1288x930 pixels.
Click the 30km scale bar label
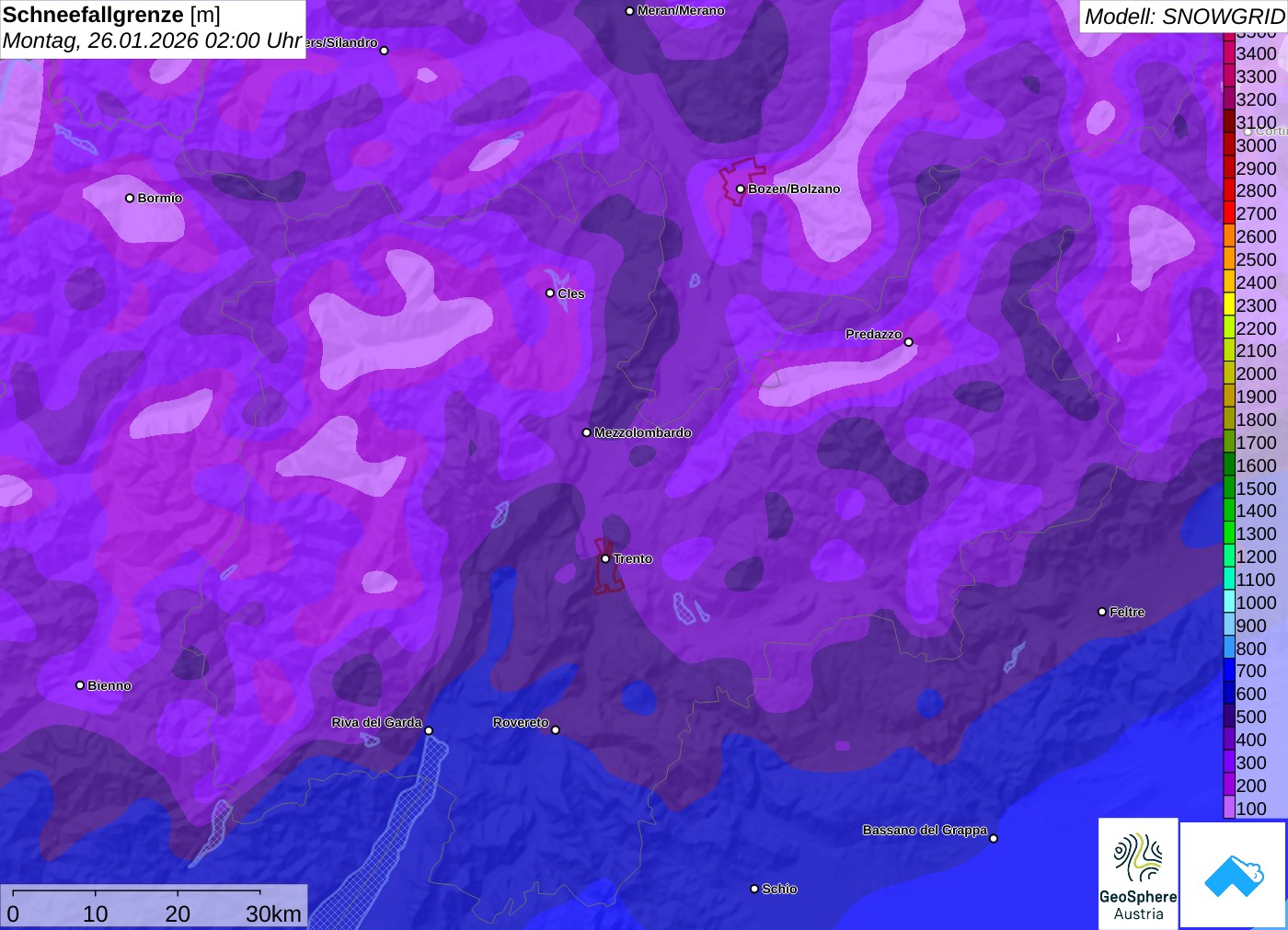pos(273,913)
